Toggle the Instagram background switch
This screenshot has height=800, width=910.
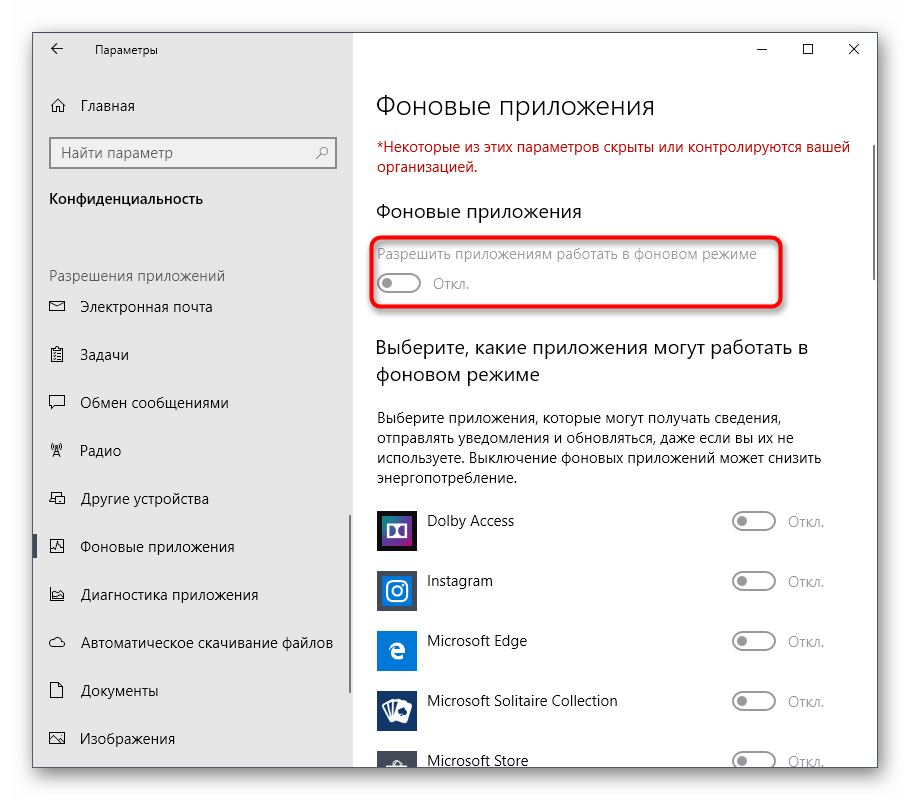(754, 581)
